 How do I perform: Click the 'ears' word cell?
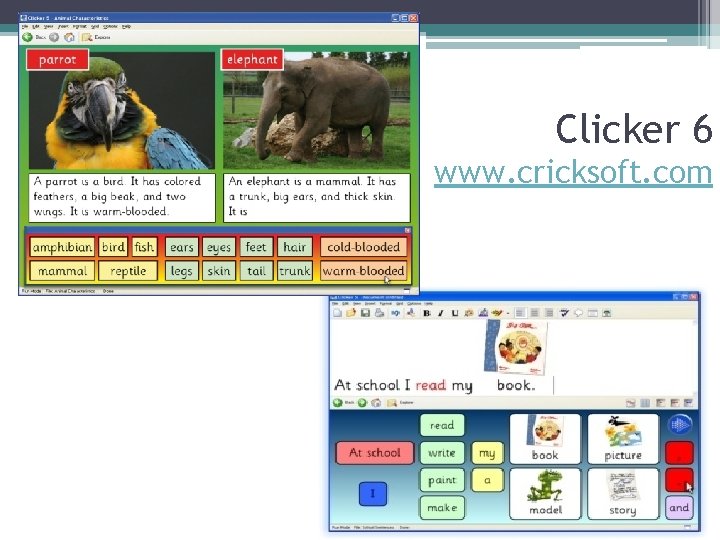coord(182,247)
